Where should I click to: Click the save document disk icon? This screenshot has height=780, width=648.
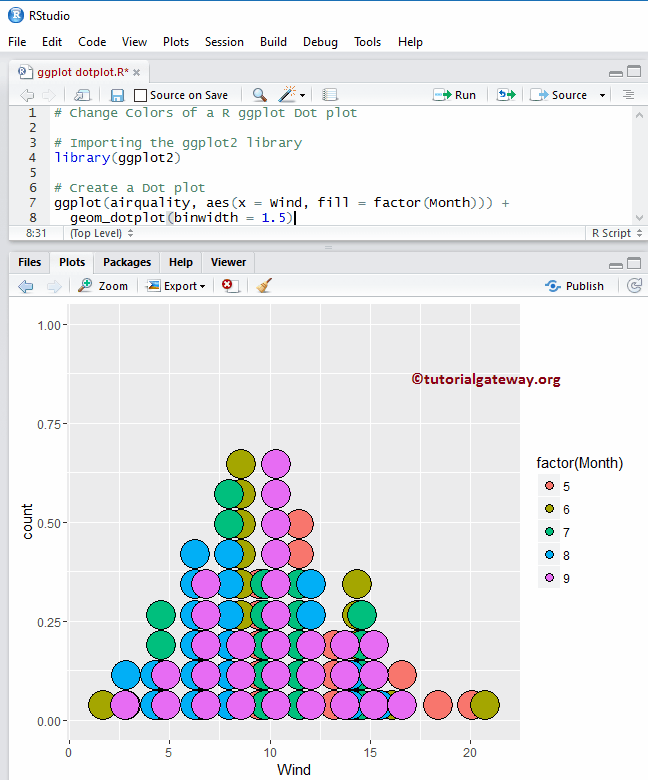tap(117, 95)
